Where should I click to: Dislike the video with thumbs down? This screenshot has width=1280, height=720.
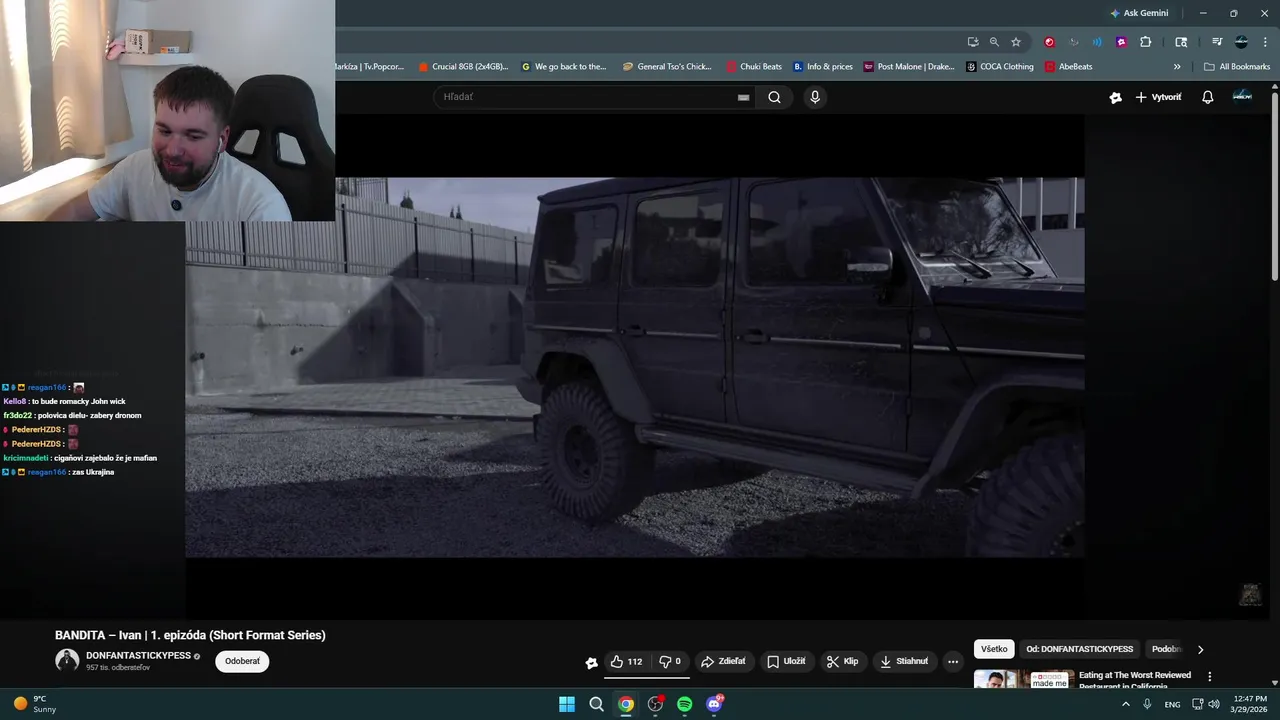pyautogui.click(x=670, y=661)
